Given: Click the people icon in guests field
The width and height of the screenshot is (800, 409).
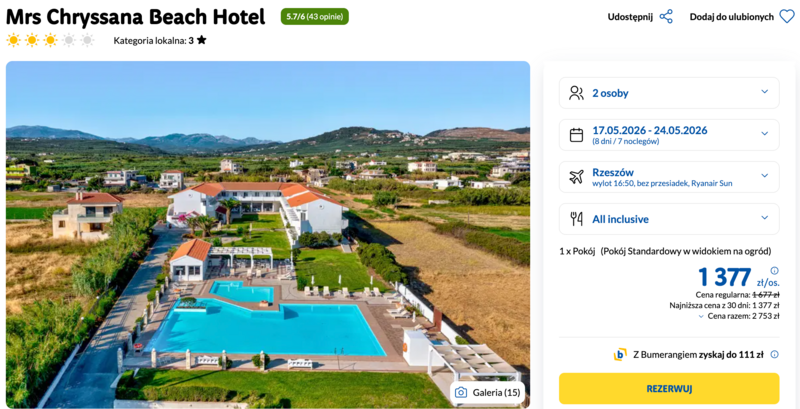Looking at the screenshot, I should pyautogui.click(x=576, y=93).
